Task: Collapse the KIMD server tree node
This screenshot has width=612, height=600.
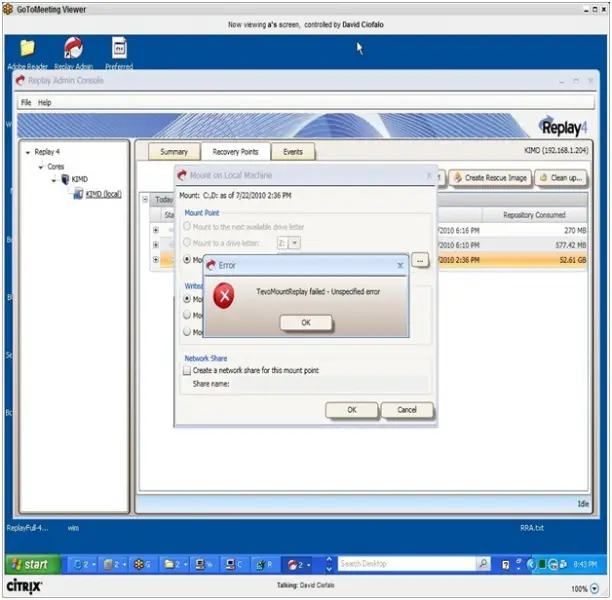Action: pyautogui.click(x=54, y=180)
